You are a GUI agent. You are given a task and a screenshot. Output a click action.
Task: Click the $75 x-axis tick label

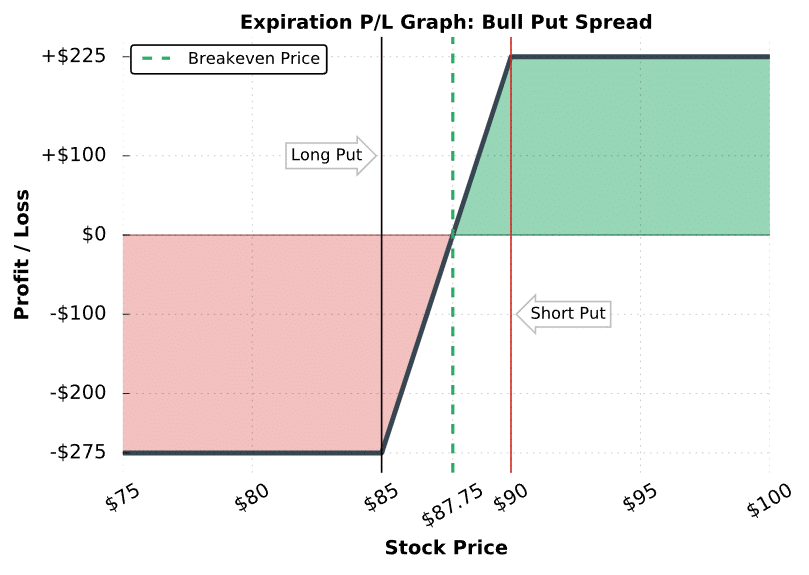(x=122, y=498)
